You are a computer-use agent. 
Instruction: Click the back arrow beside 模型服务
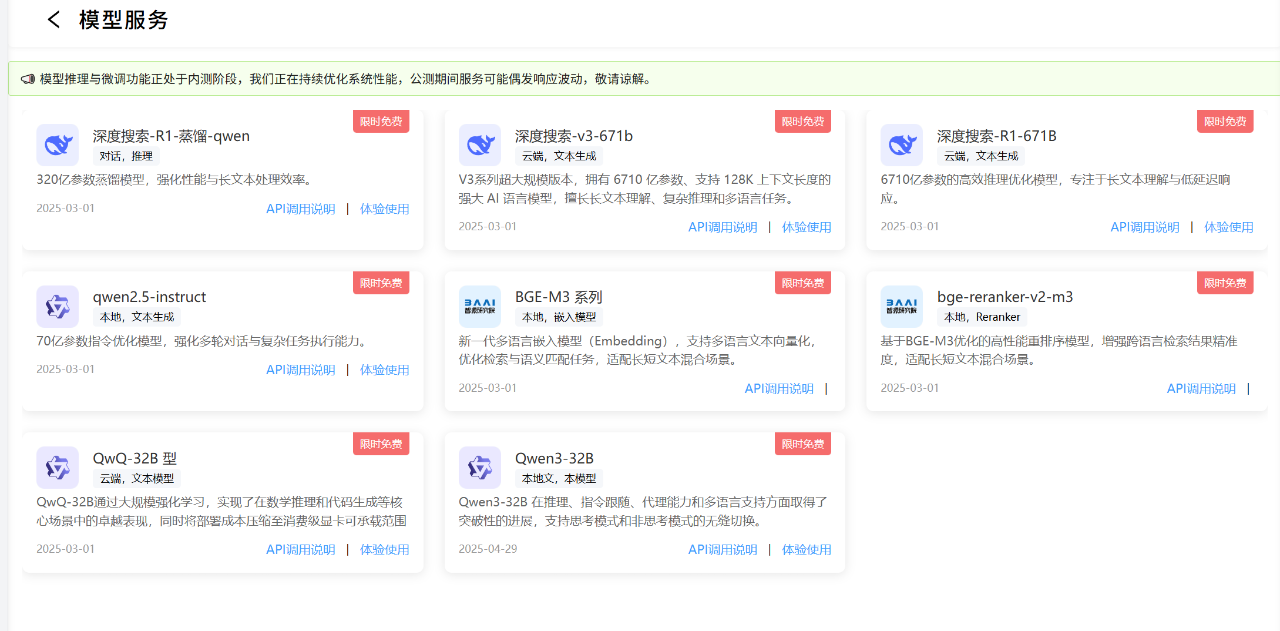pyautogui.click(x=54, y=20)
